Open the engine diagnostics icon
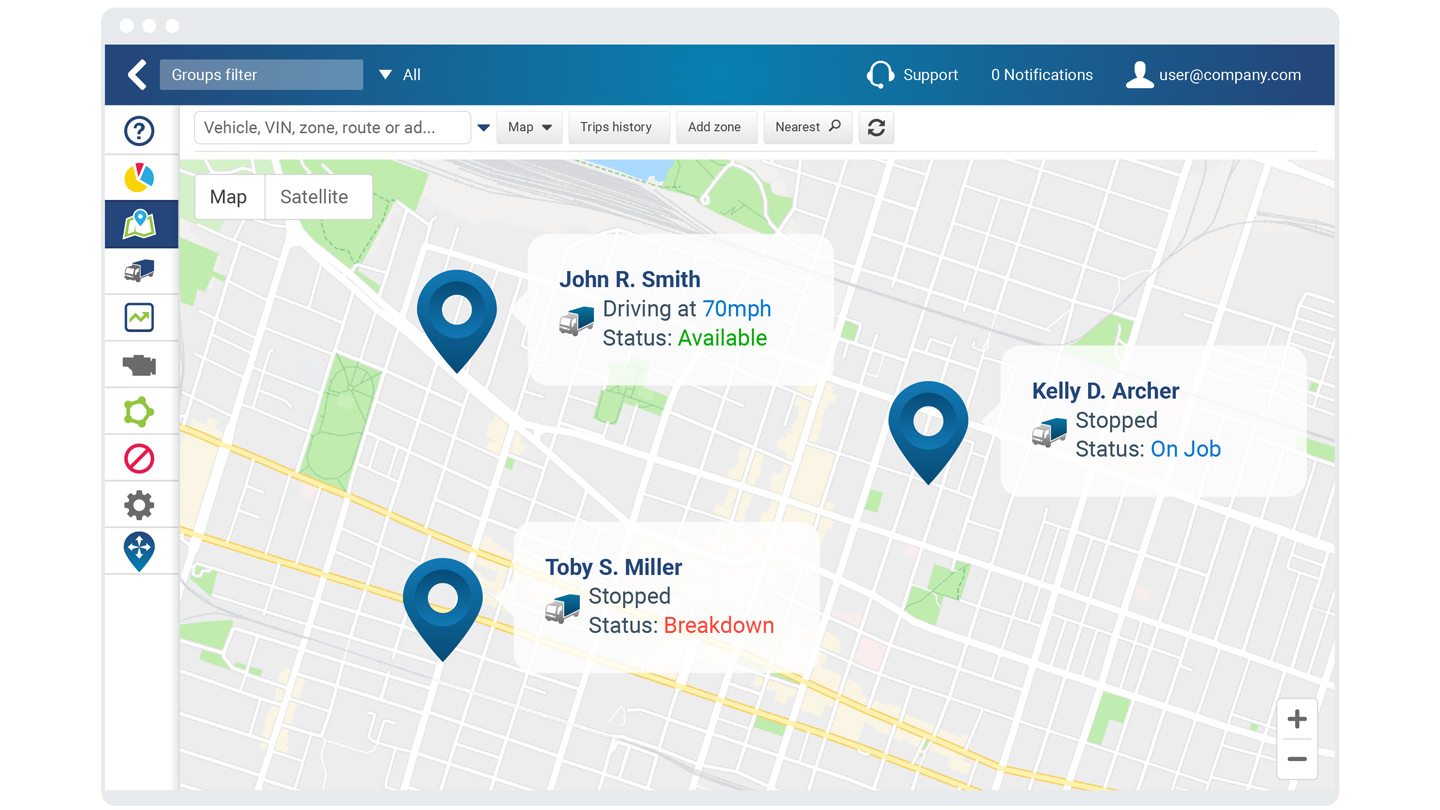1440x810 pixels. click(139, 365)
